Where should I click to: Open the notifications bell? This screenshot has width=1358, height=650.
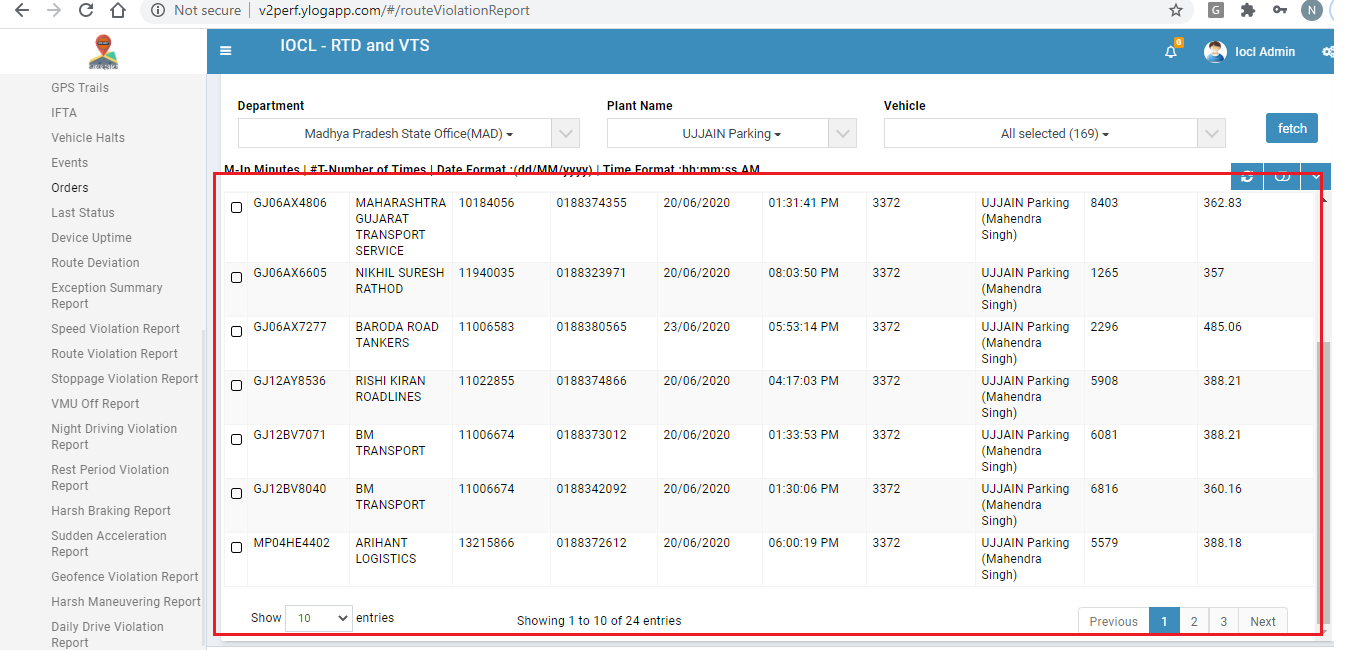pos(1171,52)
